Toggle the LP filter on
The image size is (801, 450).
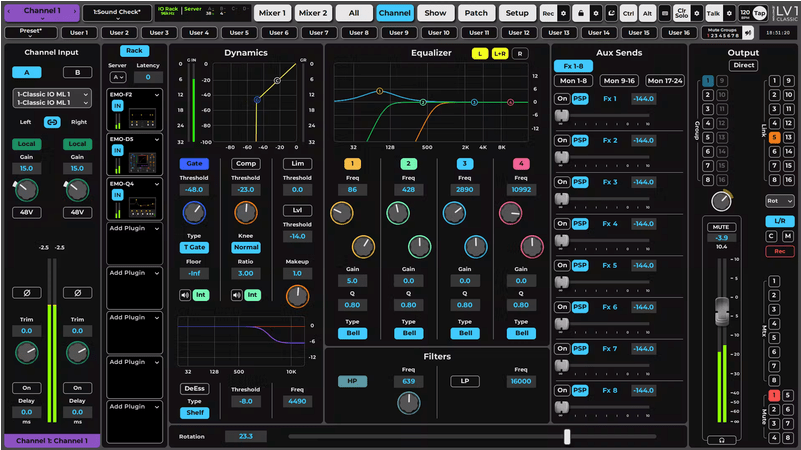(x=465, y=381)
